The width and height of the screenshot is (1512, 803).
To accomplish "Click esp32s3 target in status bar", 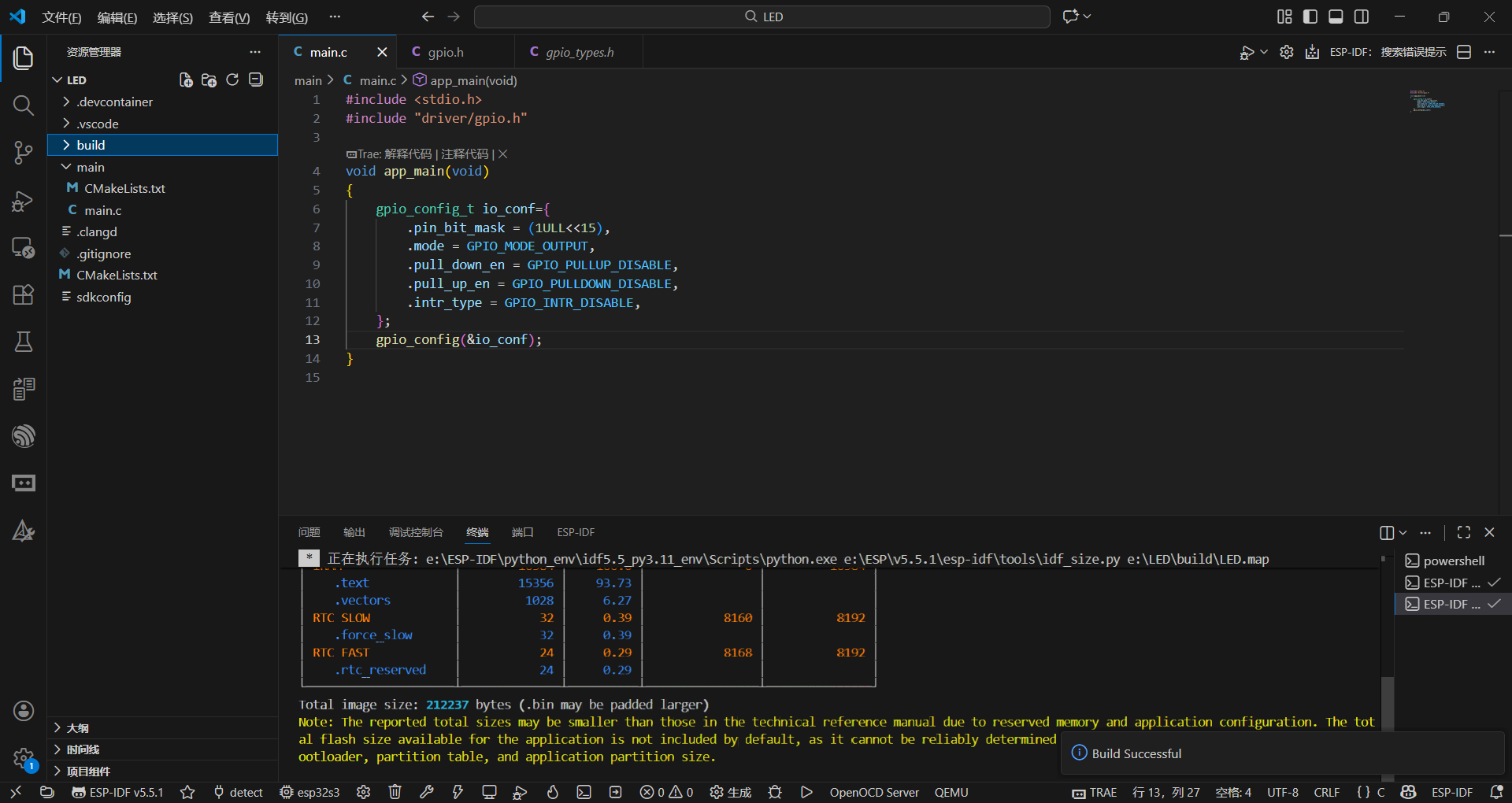I will tap(309, 792).
